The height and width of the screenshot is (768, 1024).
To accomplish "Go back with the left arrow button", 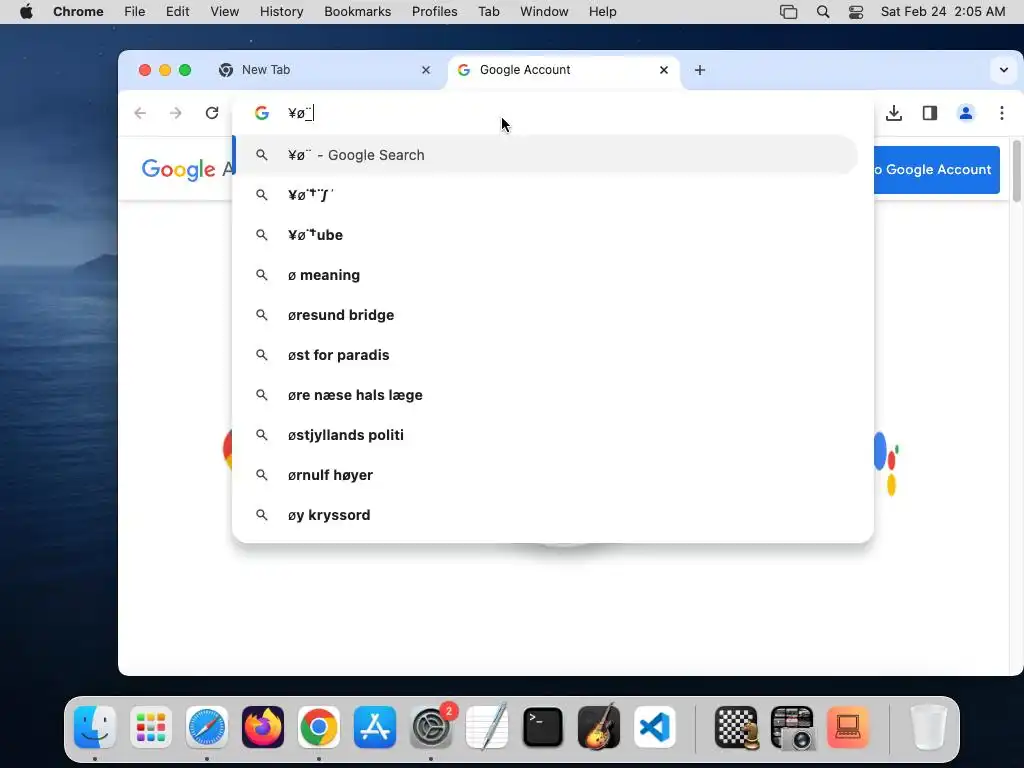I will coord(140,113).
